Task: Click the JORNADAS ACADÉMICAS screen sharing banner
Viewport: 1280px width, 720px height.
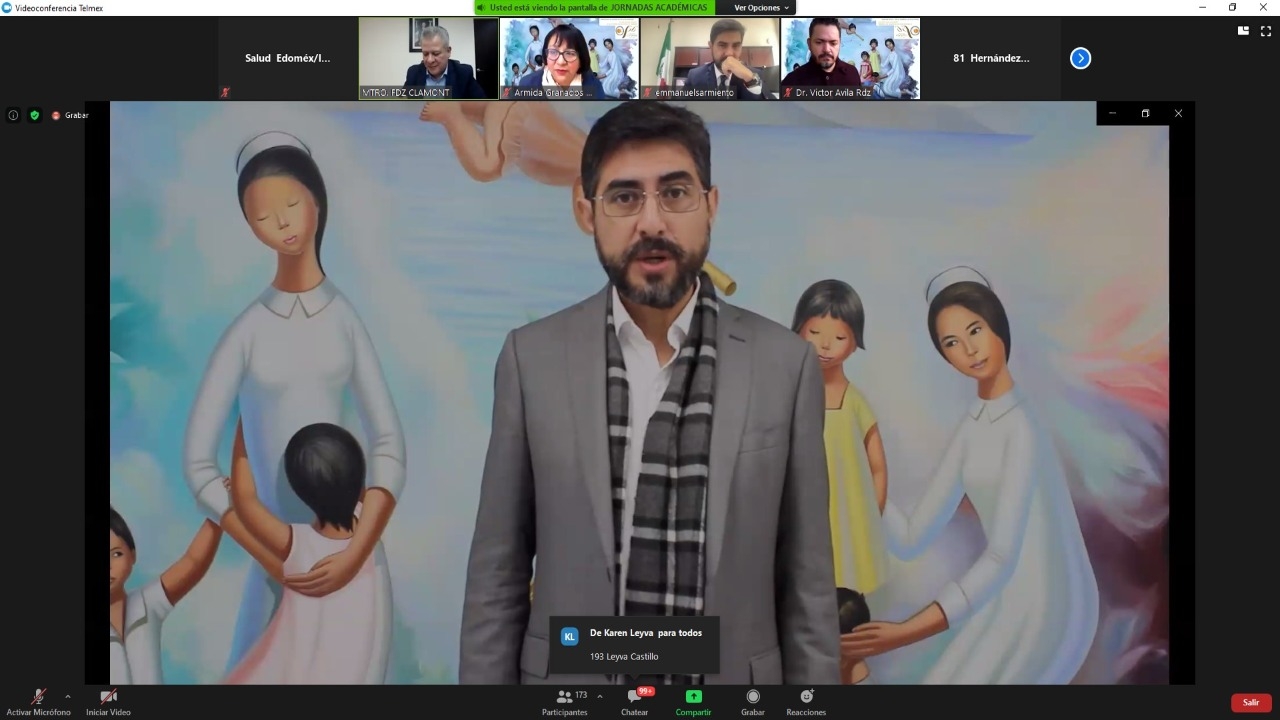Action: pyautogui.click(x=598, y=8)
